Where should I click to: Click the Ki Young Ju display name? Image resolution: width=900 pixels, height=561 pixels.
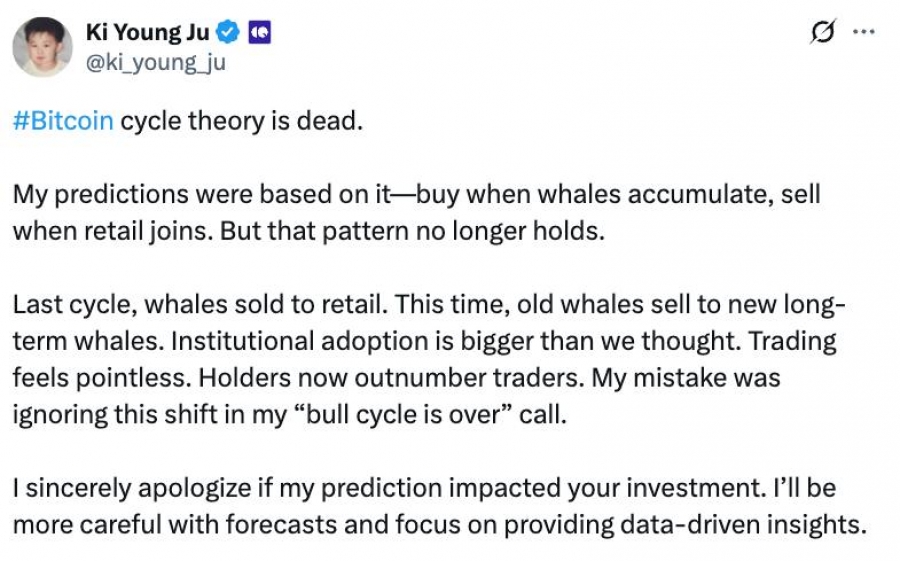coord(148,33)
